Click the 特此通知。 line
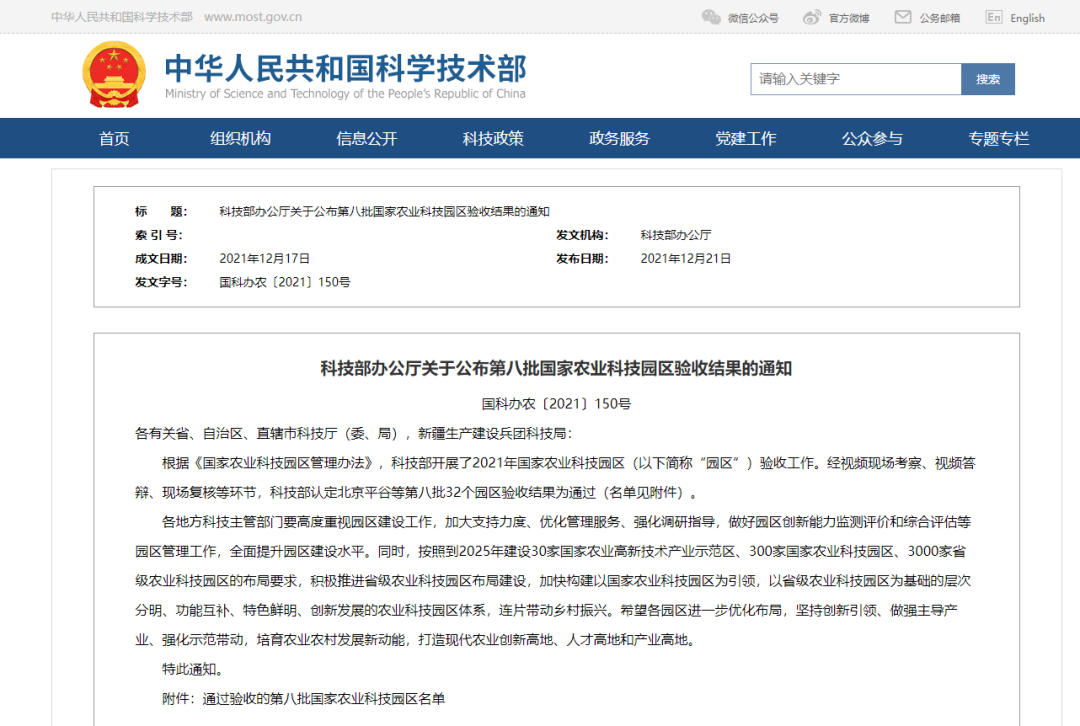Screen dimensions: 1080x726 point(192,669)
